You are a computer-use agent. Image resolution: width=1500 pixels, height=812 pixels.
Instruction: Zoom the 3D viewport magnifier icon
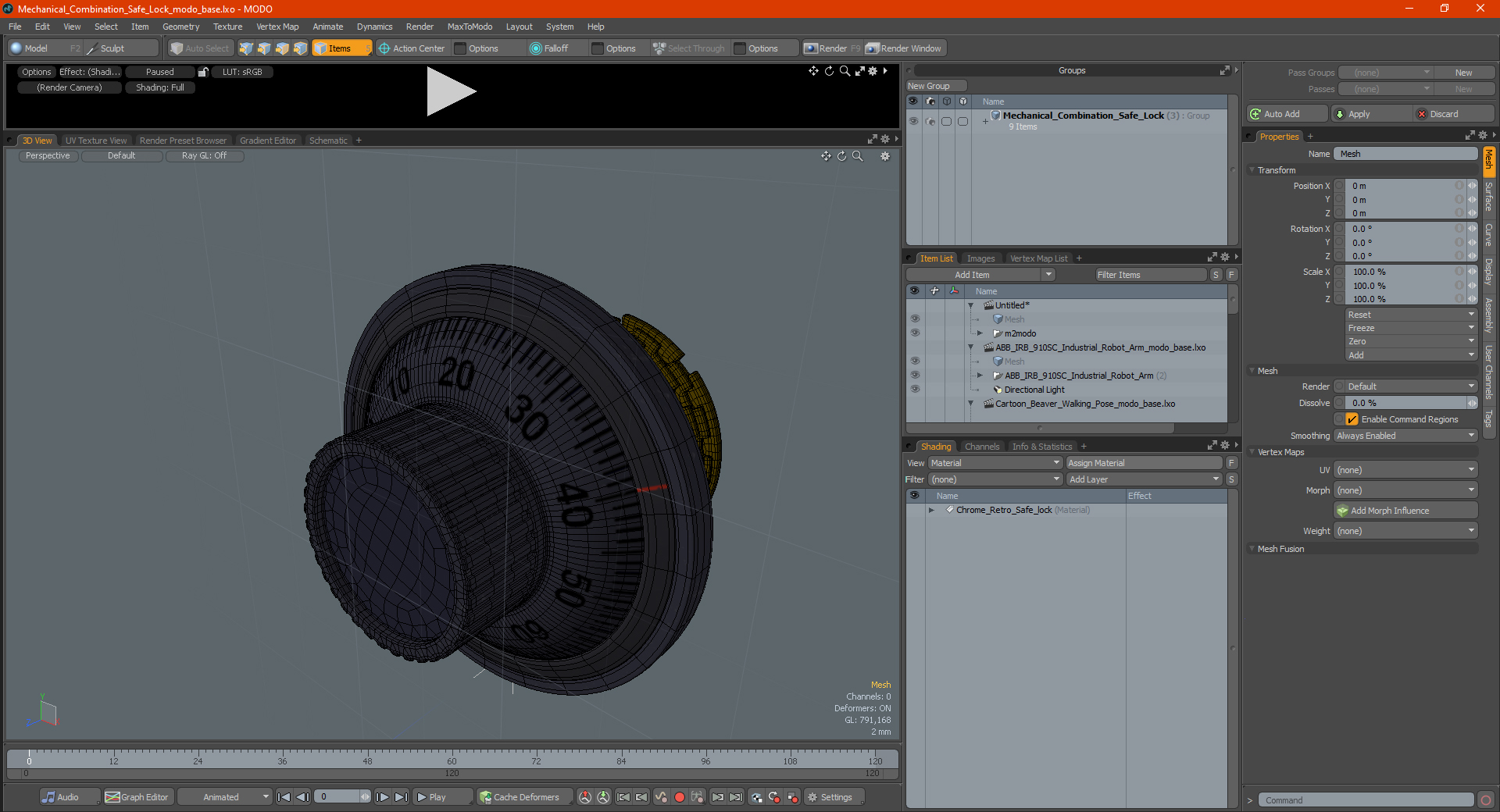(858, 156)
